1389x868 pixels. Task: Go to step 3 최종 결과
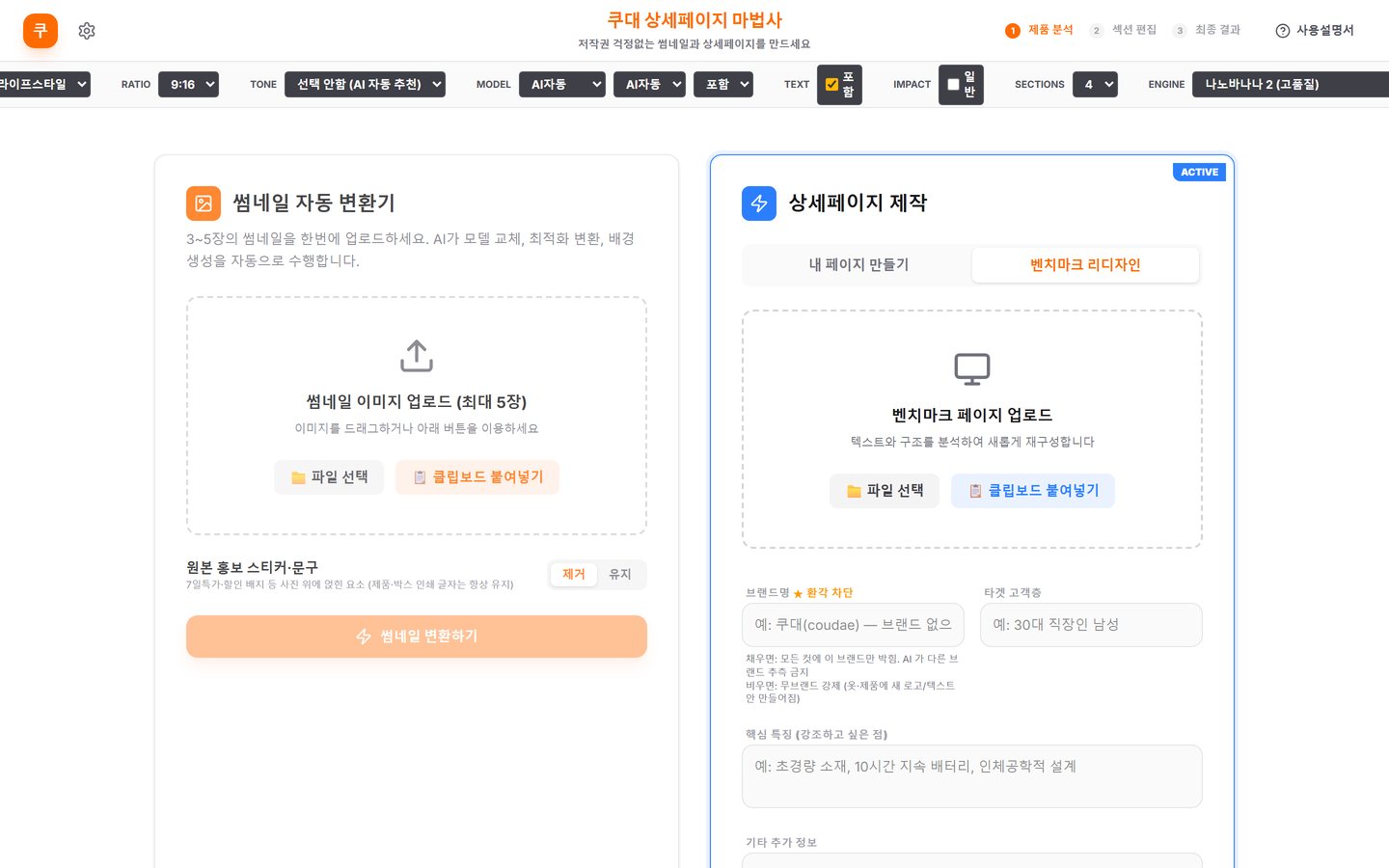[x=1207, y=31]
